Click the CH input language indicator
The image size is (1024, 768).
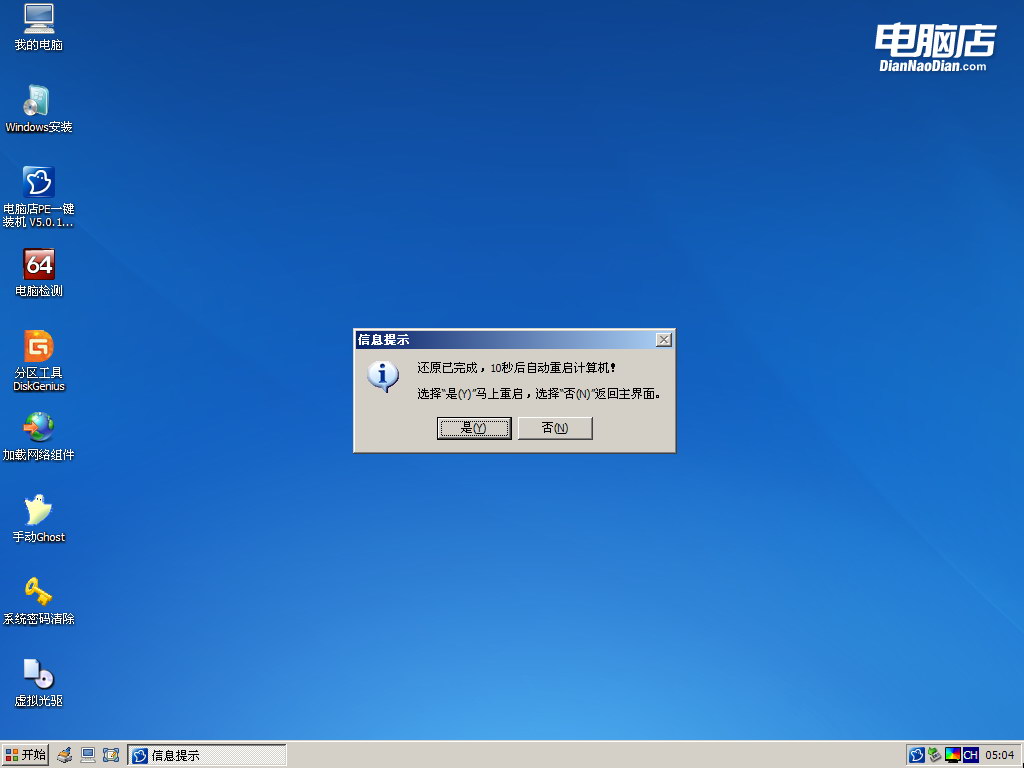point(970,755)
